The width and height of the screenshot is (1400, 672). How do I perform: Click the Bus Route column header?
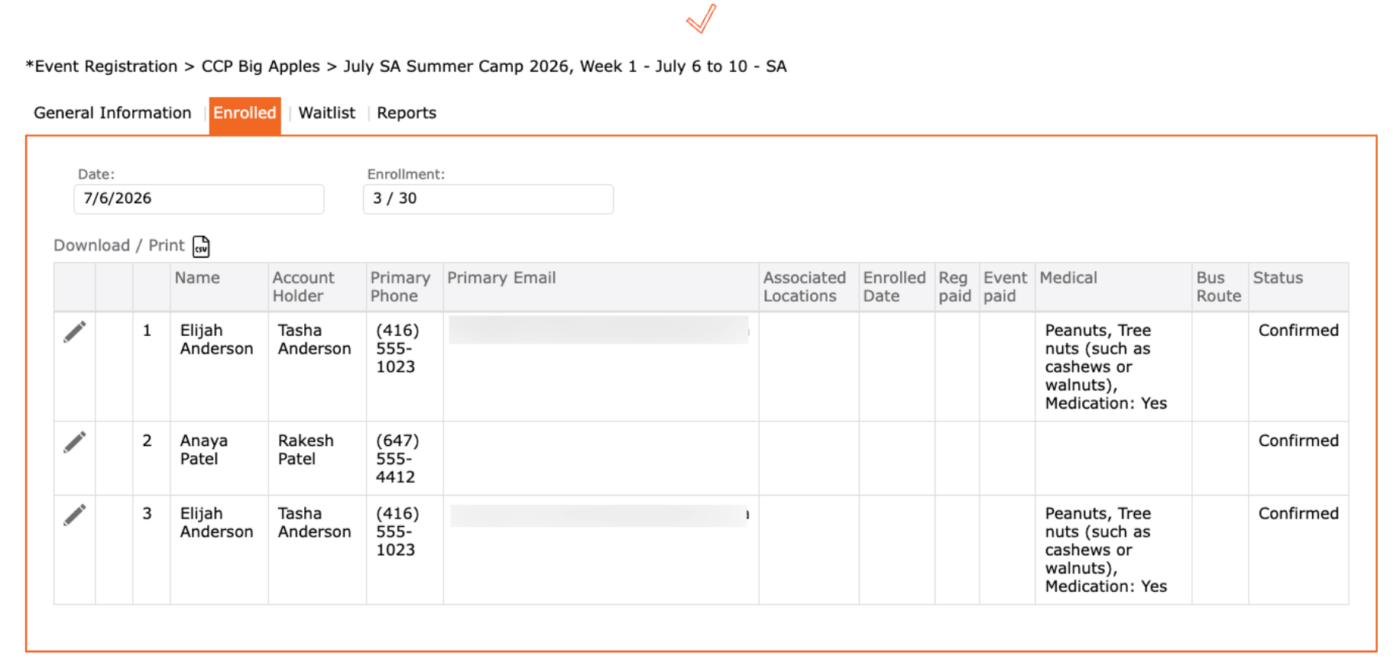[1218, 287]
